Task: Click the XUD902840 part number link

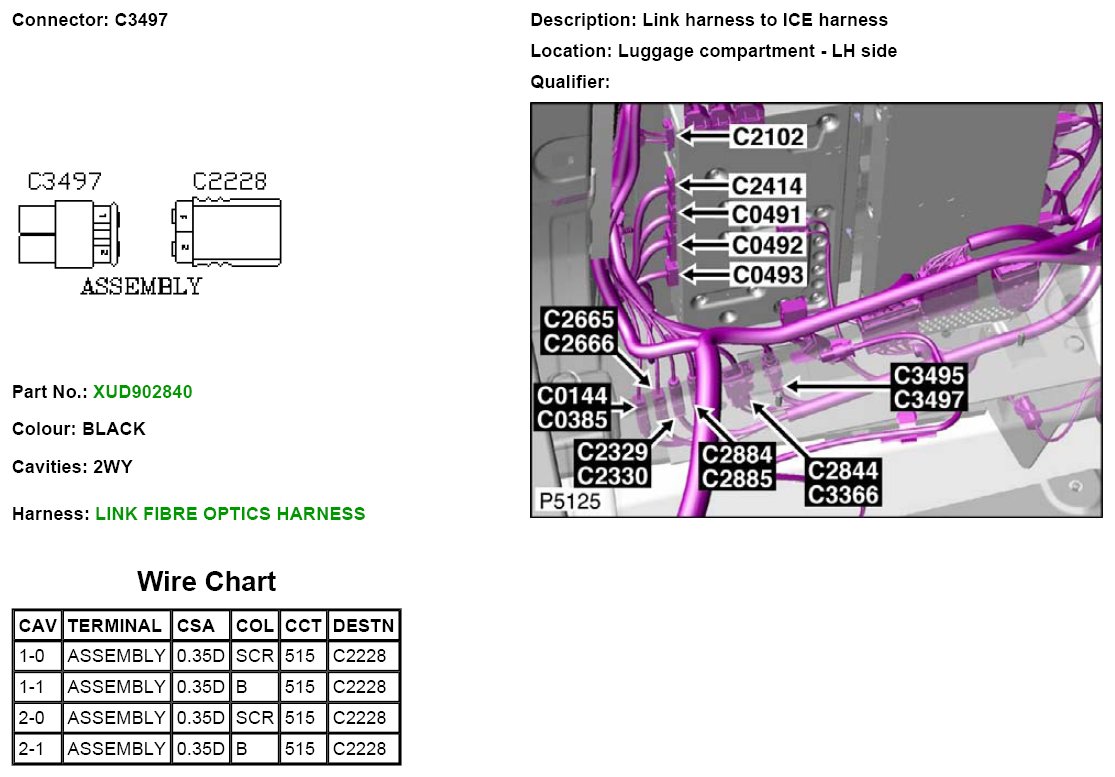Action: pyautogui.click(x=142, y=392)
